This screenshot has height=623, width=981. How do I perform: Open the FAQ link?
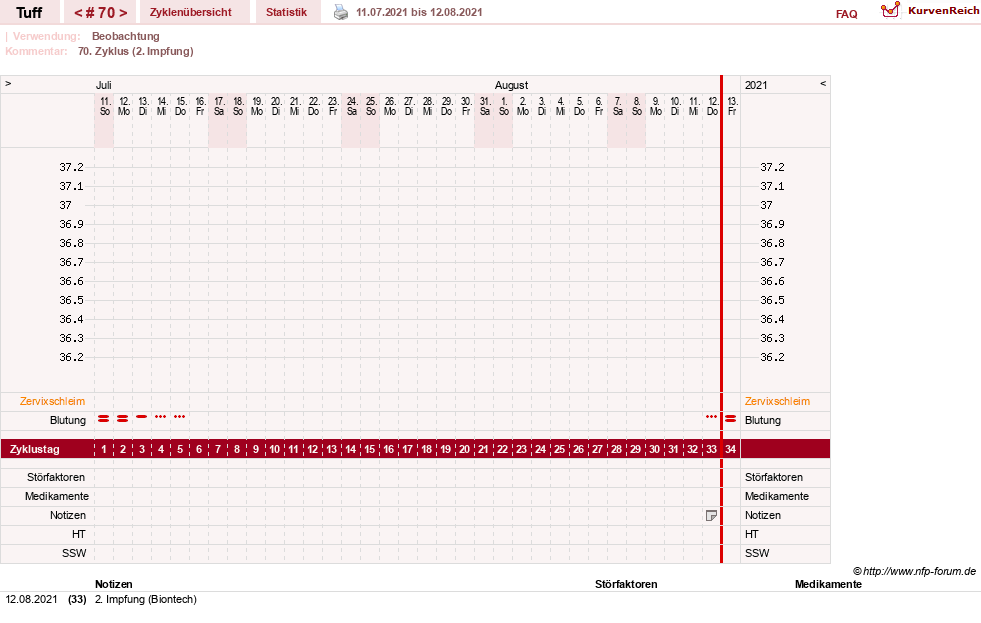coord(846,14)
